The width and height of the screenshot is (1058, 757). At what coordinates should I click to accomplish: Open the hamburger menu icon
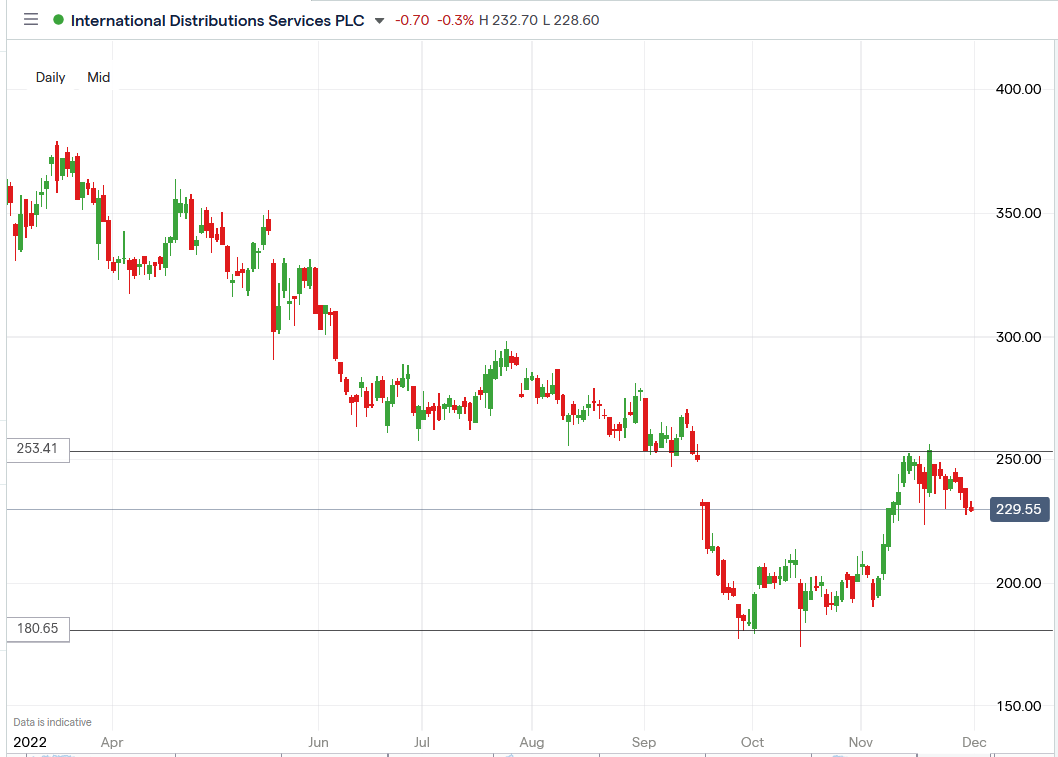(31, 20)
